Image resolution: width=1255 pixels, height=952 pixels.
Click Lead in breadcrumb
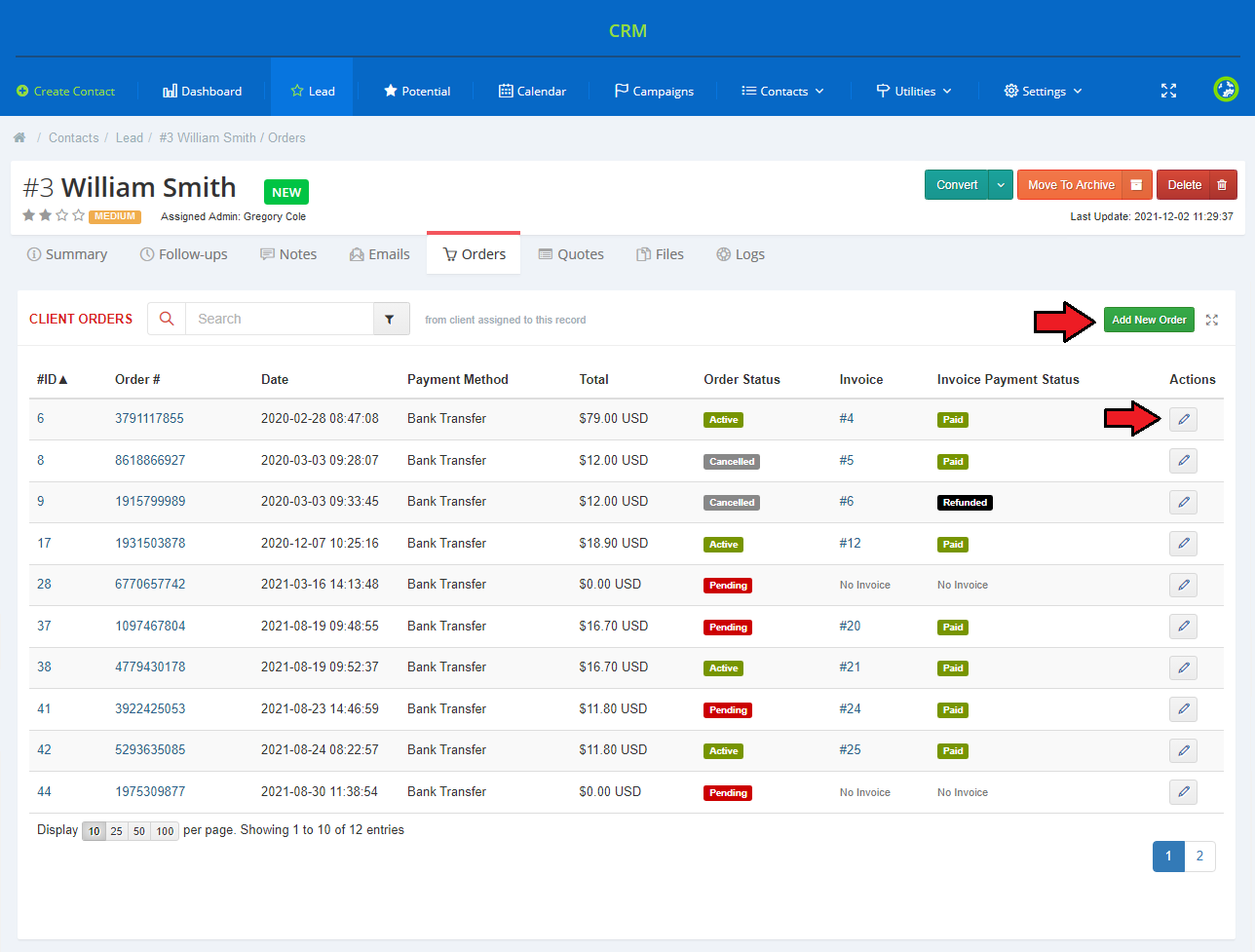point(130,137)
